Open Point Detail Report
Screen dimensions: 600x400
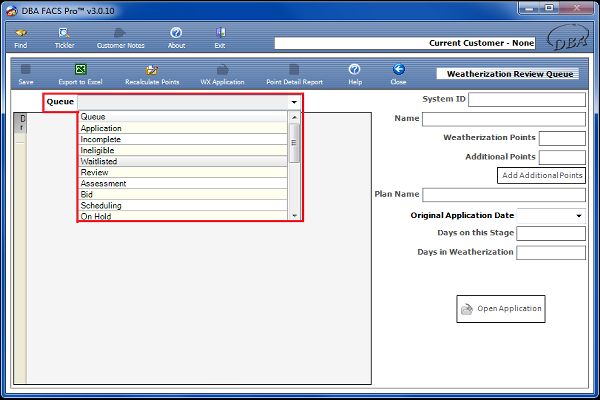(x=294, y=75)
